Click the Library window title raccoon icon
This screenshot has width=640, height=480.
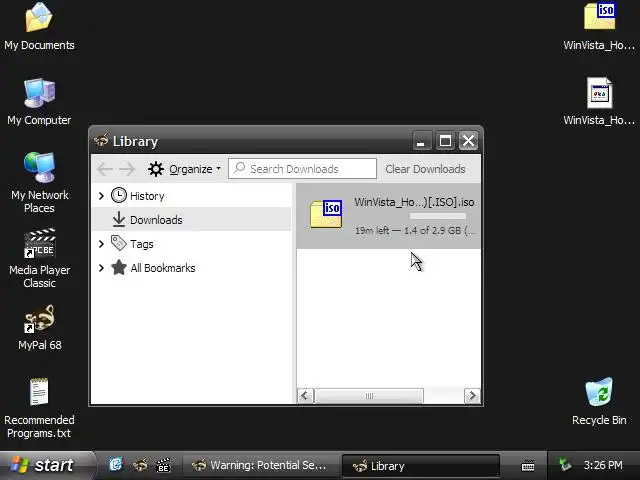(x=101, y=141)
